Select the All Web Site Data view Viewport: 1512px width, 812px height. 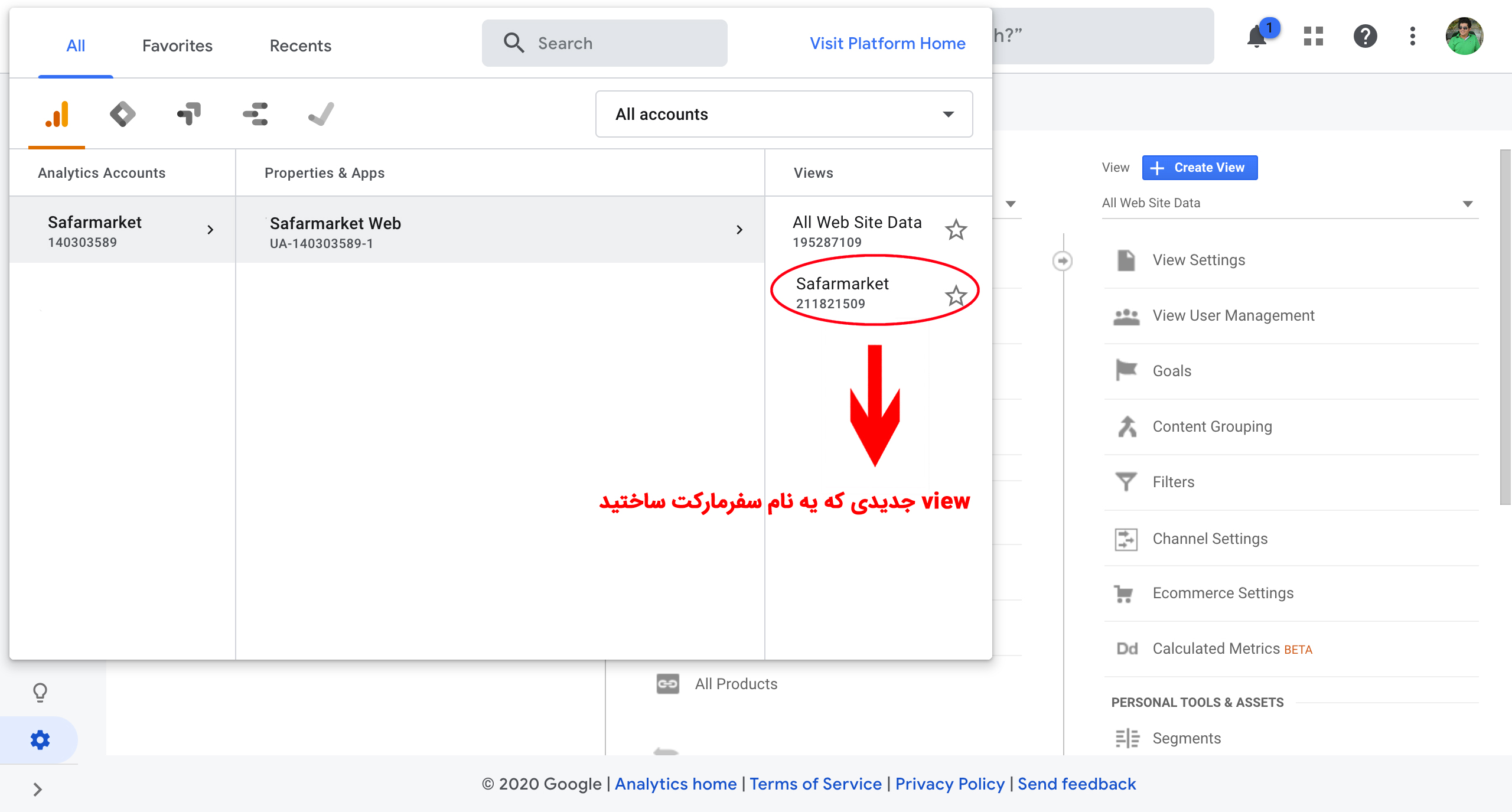click(857, 231)
